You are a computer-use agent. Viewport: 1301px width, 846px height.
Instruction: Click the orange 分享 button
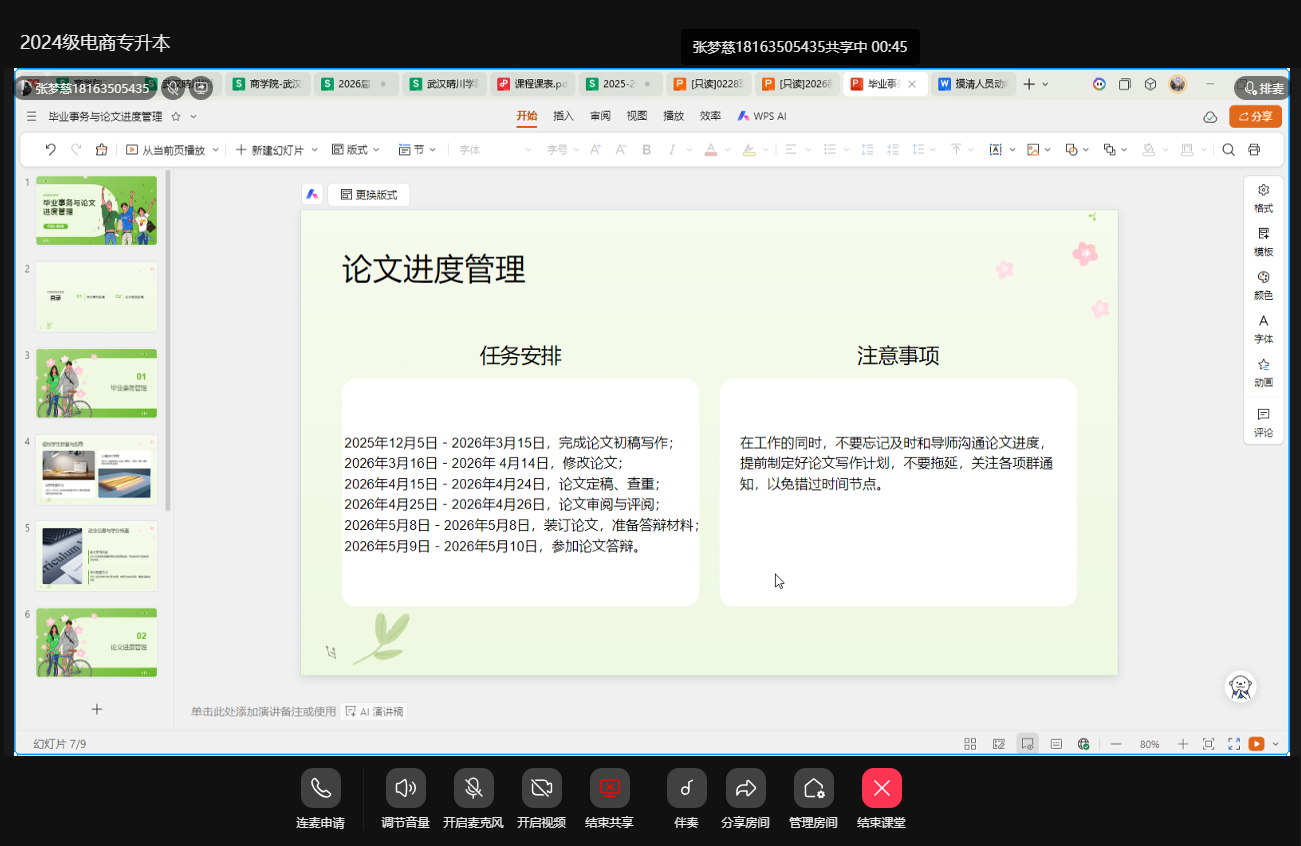(x=1255, y=116)
